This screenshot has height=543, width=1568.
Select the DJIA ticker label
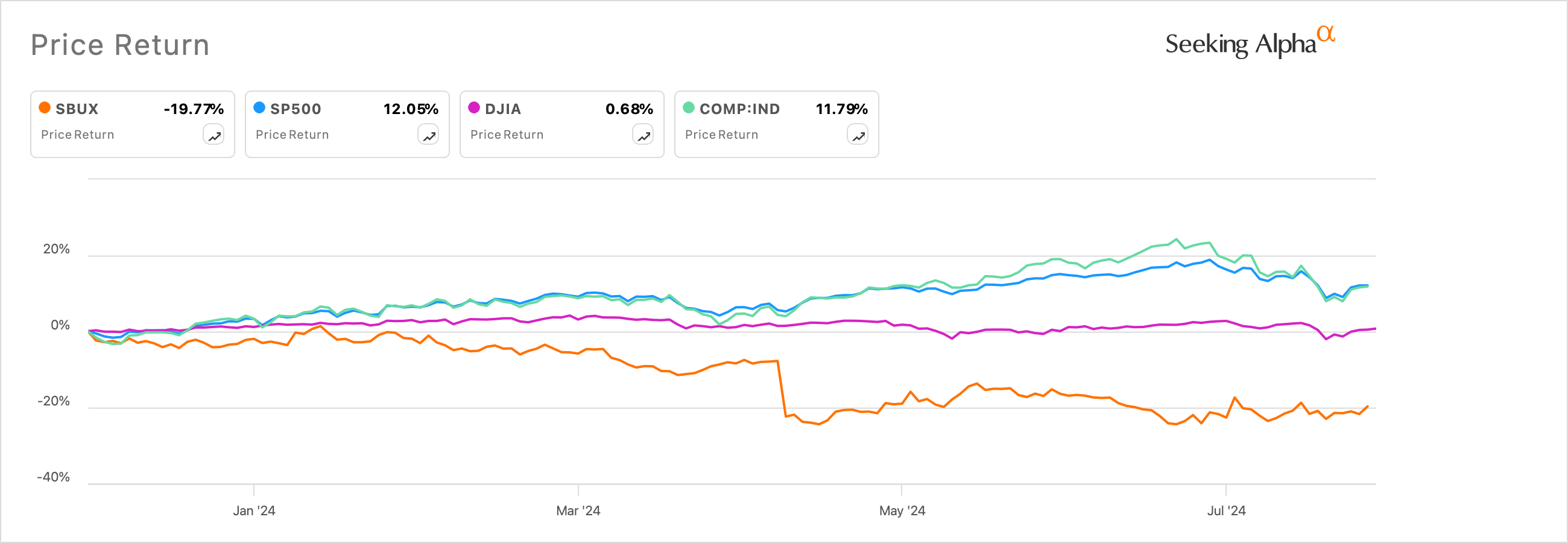(503, 109)
